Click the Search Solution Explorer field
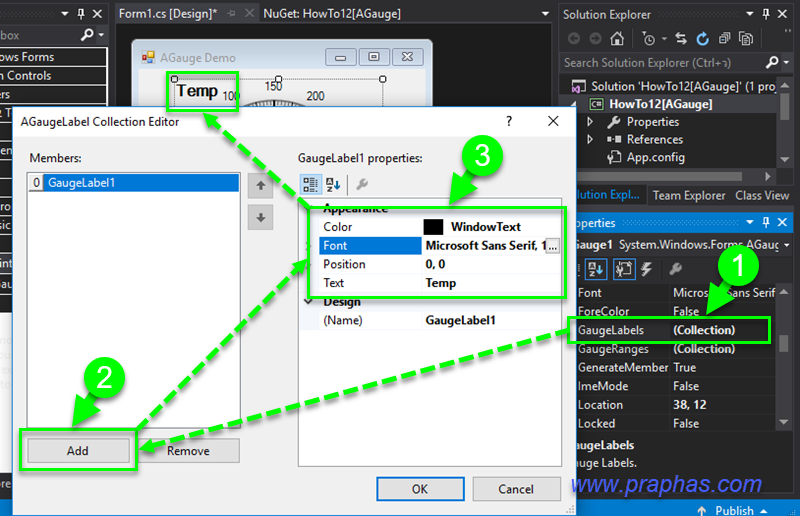The width and height of the screenshot is (800, 516). point(662,63)
